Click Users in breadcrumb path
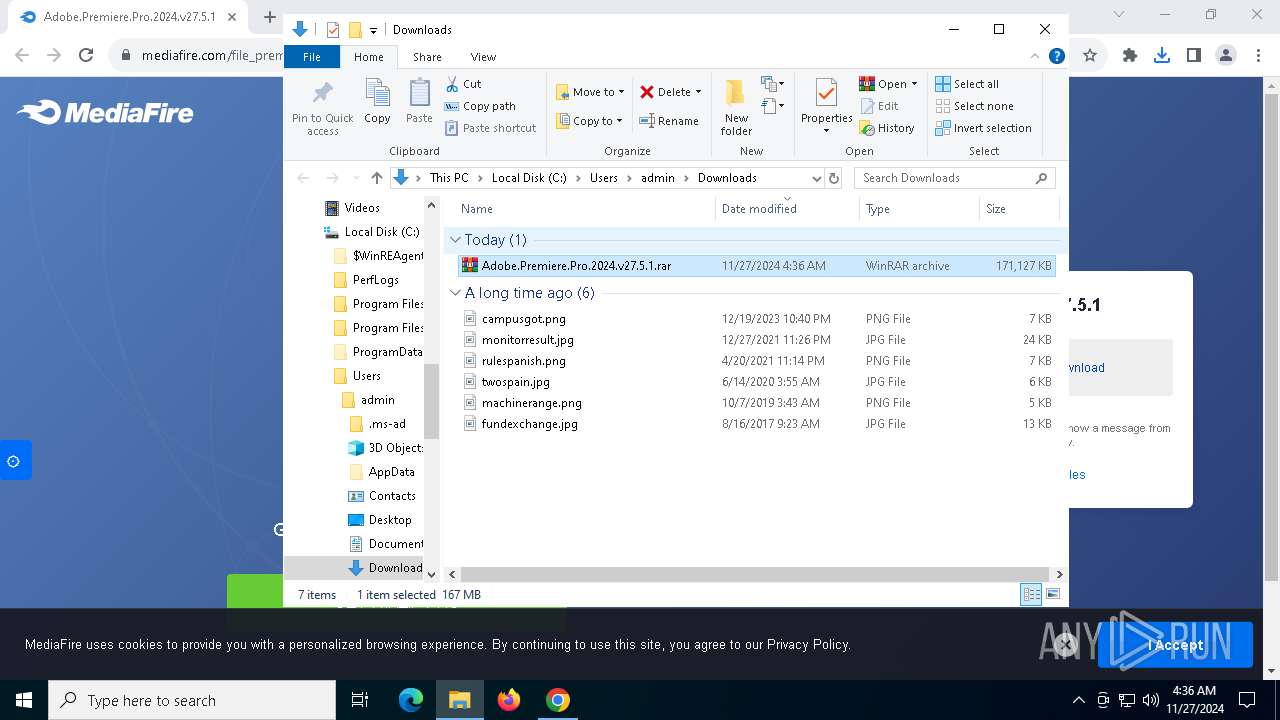1280x720 pixels. [603, 178]
